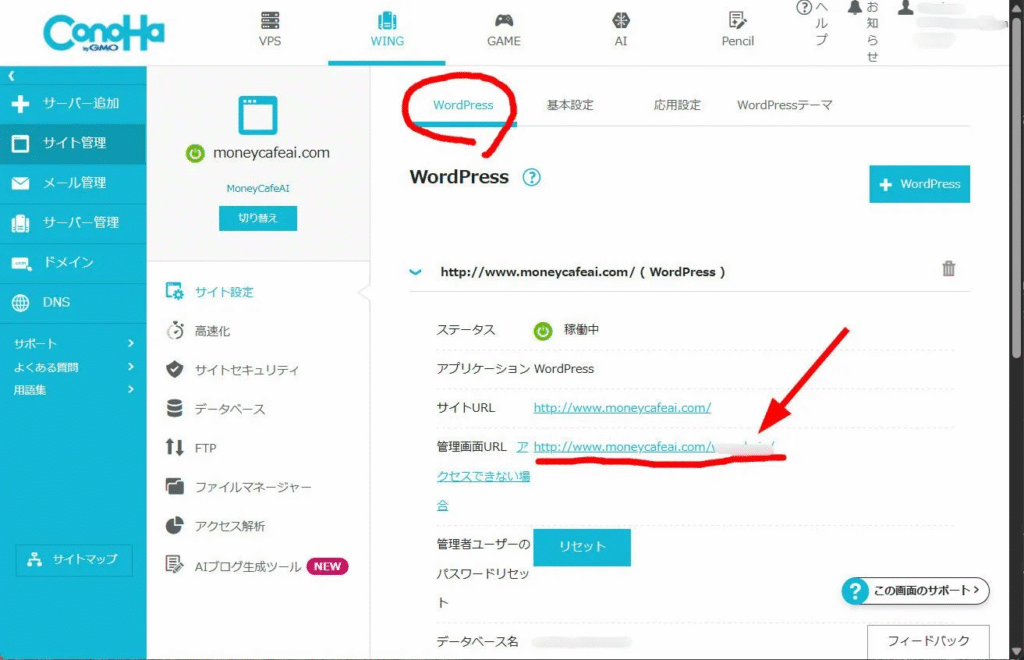This screenshot has height=660, width=1024.
Task: Open ドメイン in the sidebar
Action: click(x=73, y=263)
